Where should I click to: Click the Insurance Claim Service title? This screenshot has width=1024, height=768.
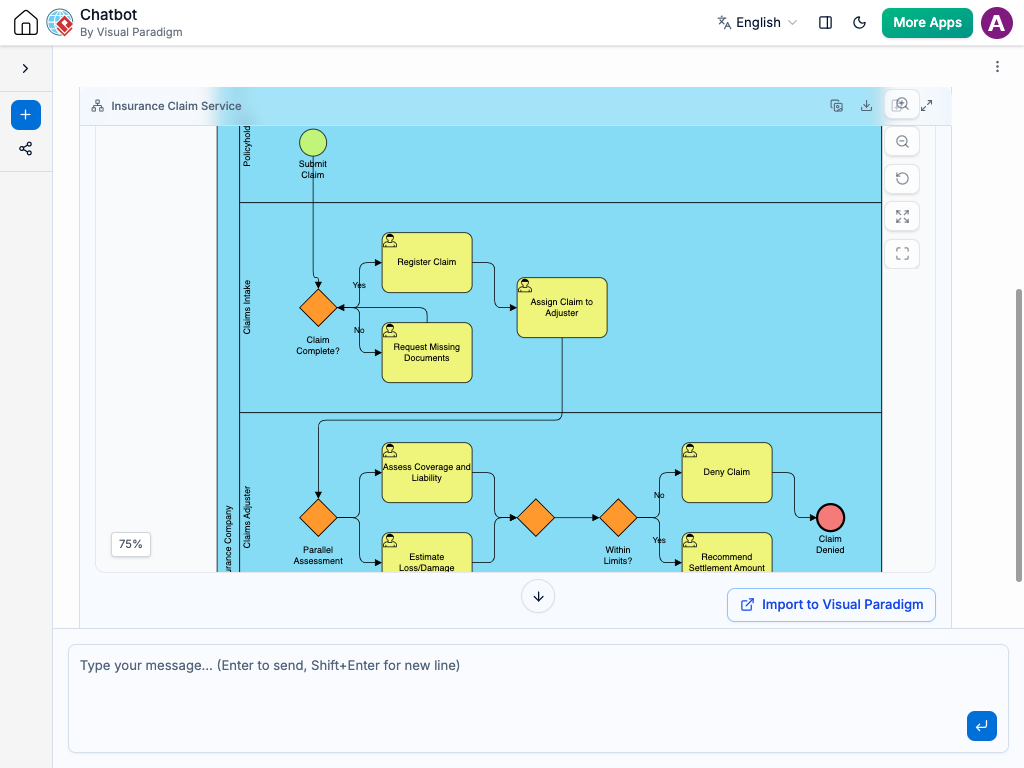[176, 106]
